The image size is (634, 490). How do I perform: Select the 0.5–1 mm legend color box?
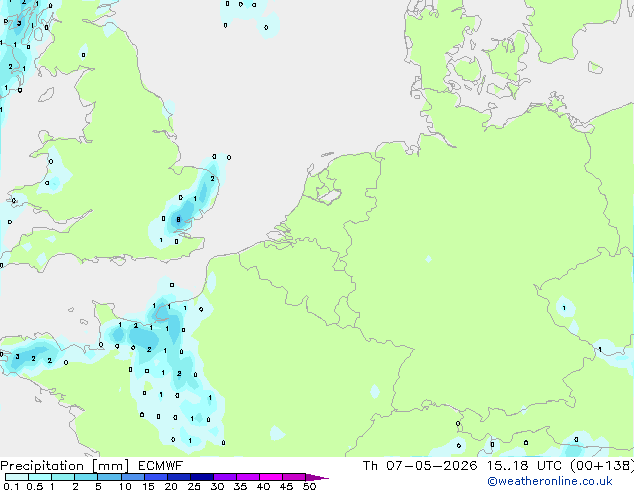(x=40, y=477)
